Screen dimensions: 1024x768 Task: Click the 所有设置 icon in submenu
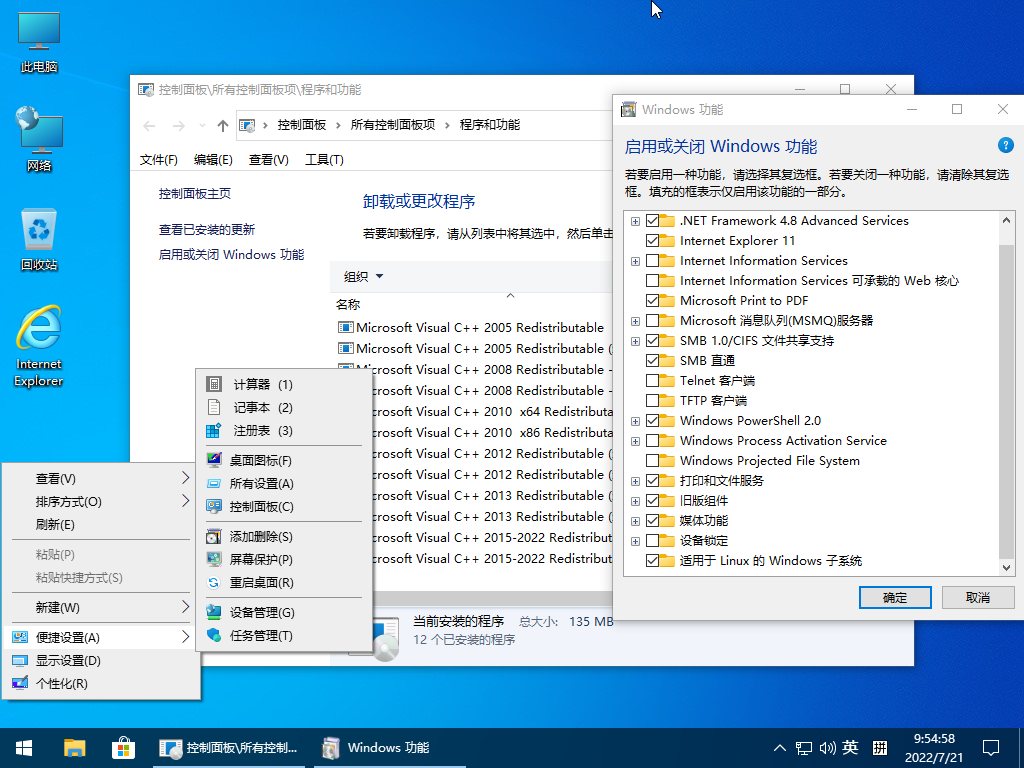pyautogui.click(x=214, y=483)
